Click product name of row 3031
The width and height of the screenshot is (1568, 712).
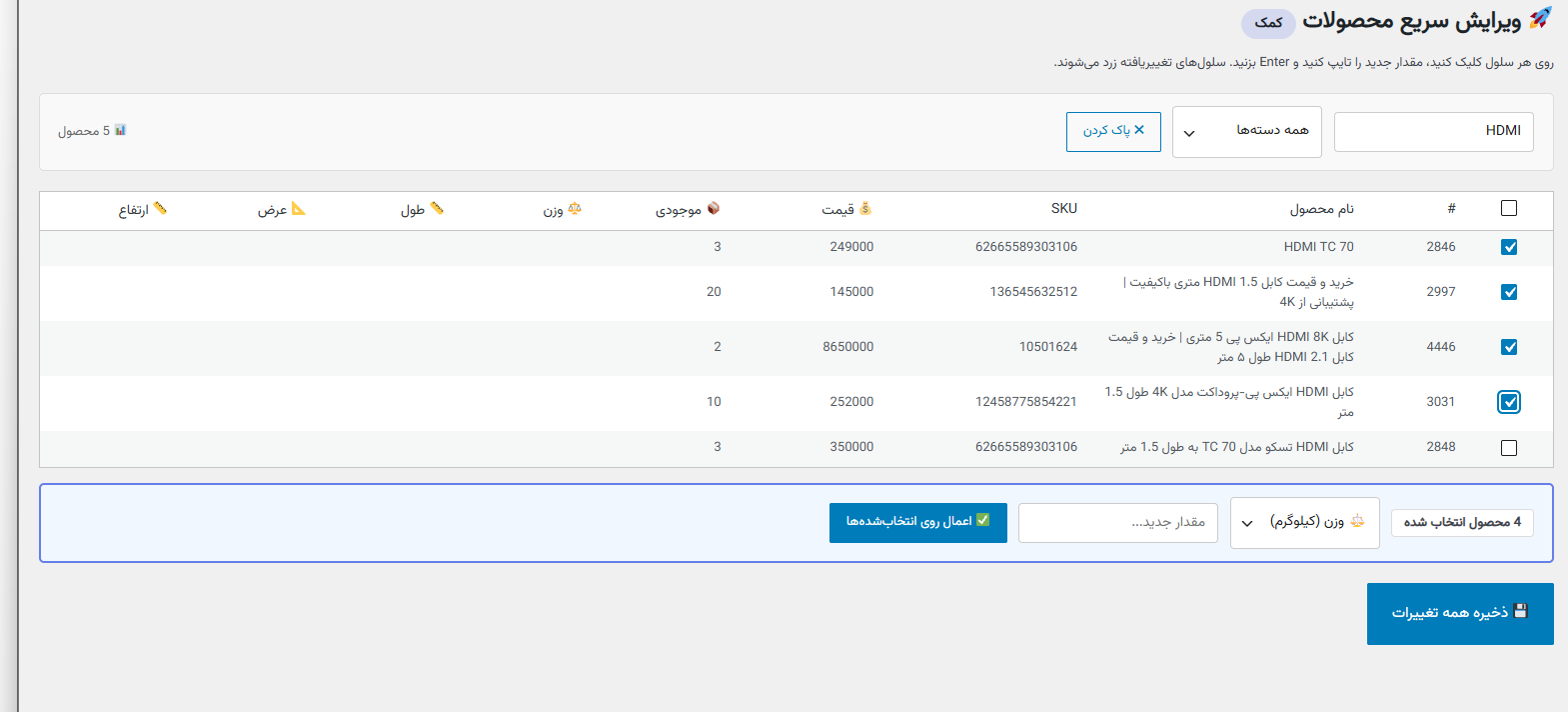[1230, 402]
